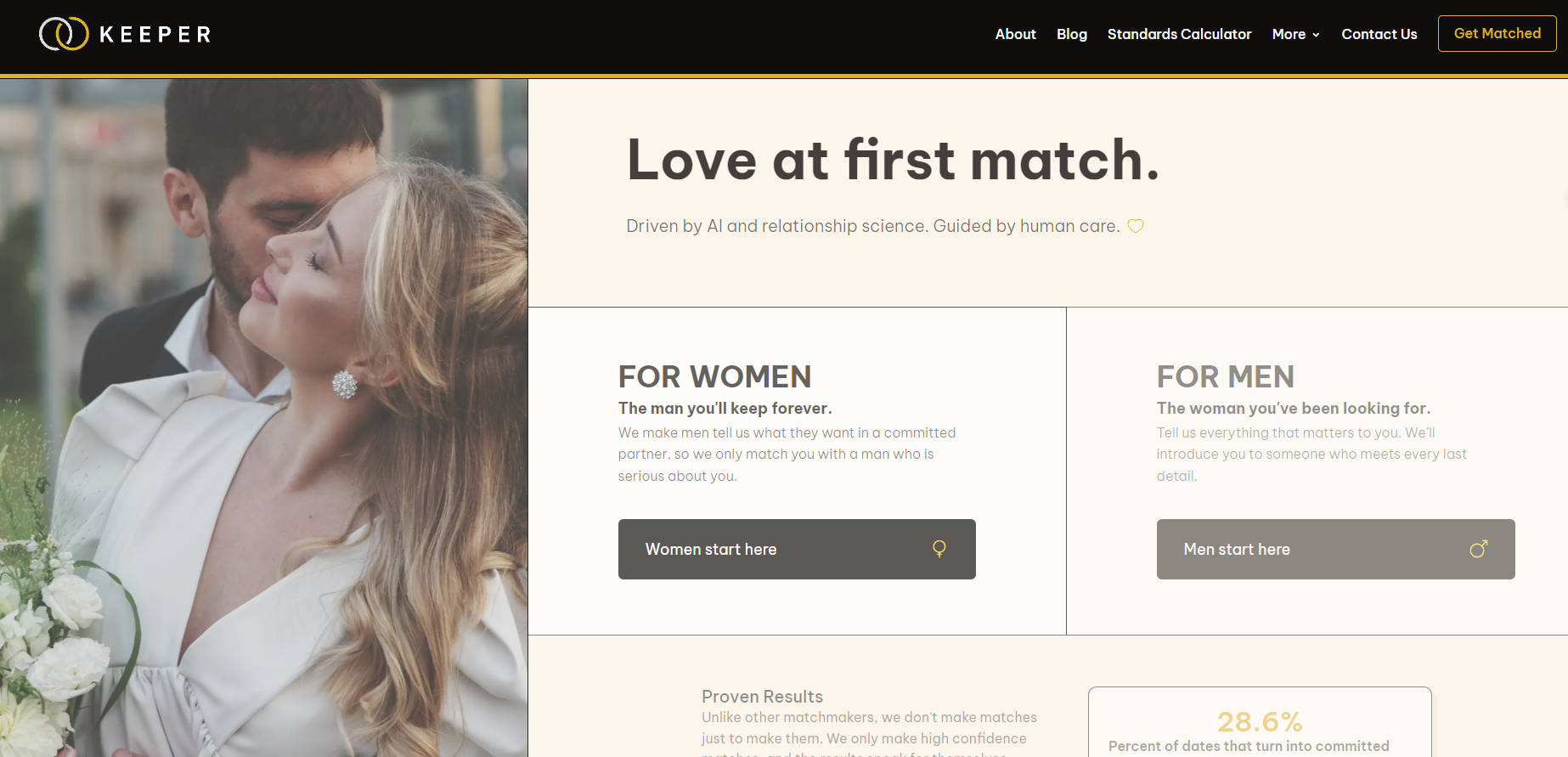Open the About page
Image resolution: width=1568 pixels, height=757 pixels.
(1015, 34)
